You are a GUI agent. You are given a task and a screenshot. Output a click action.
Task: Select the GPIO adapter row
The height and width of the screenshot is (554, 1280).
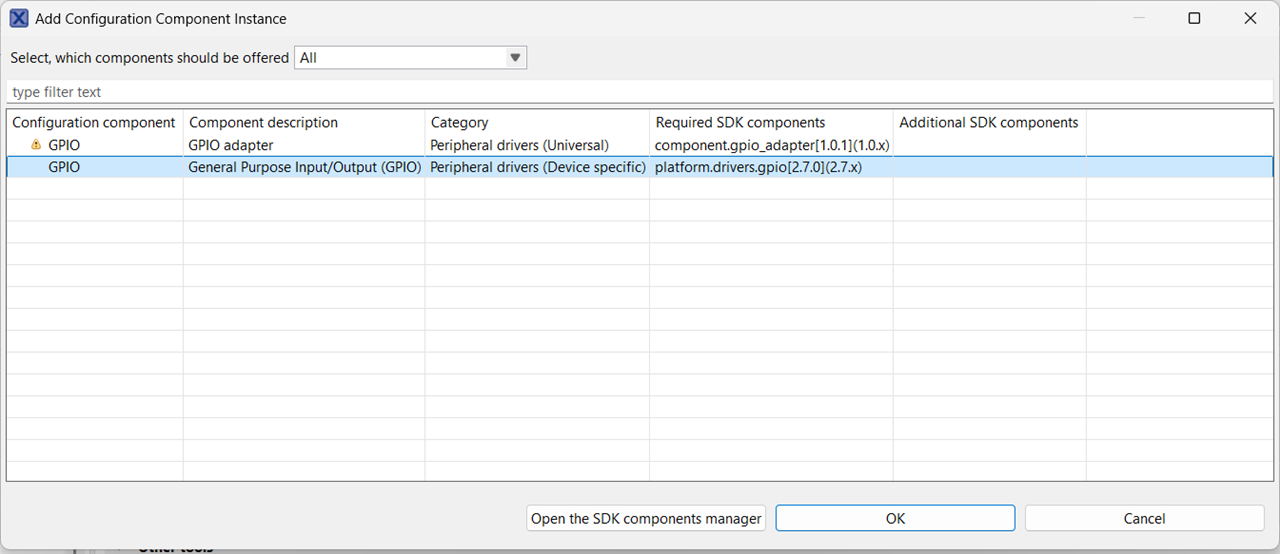click(x=231, y=145)
